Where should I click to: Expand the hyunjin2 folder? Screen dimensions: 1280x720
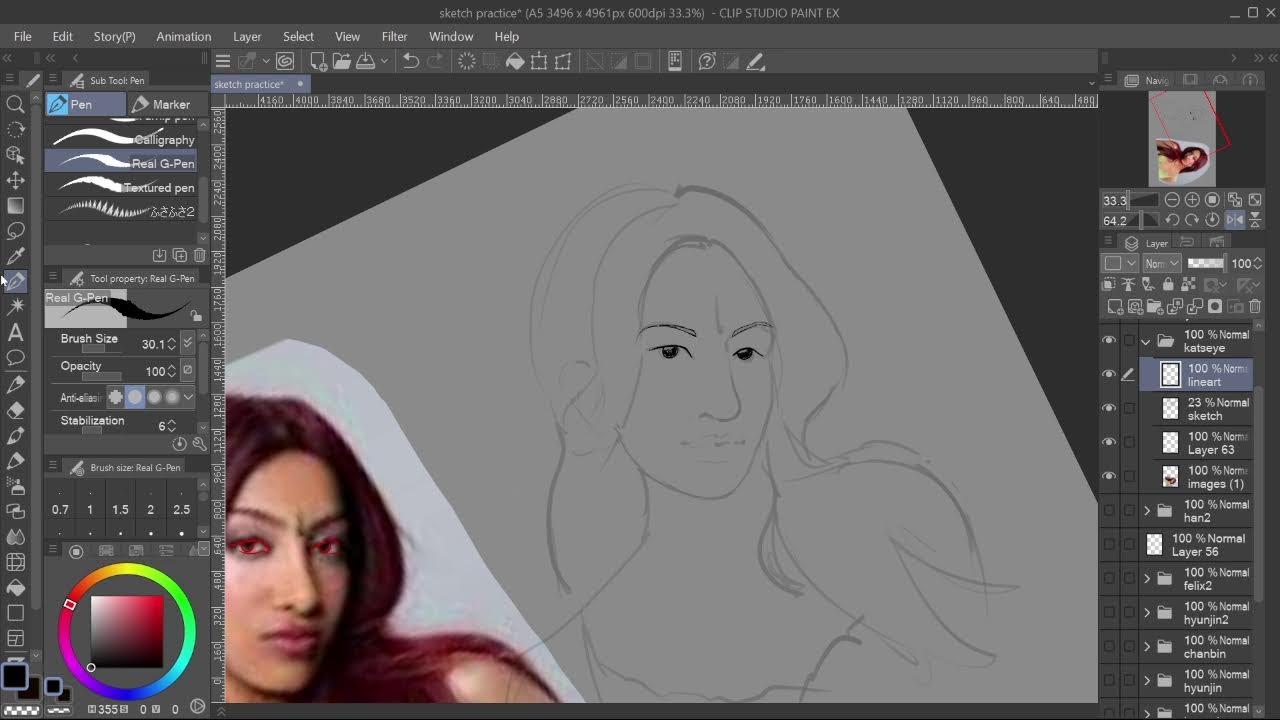pos(1146,613)
